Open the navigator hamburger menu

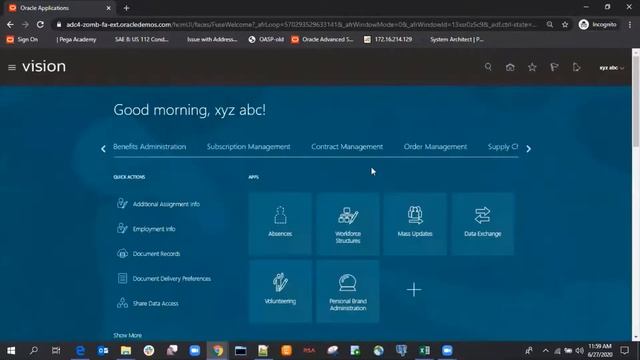(12, 67)
